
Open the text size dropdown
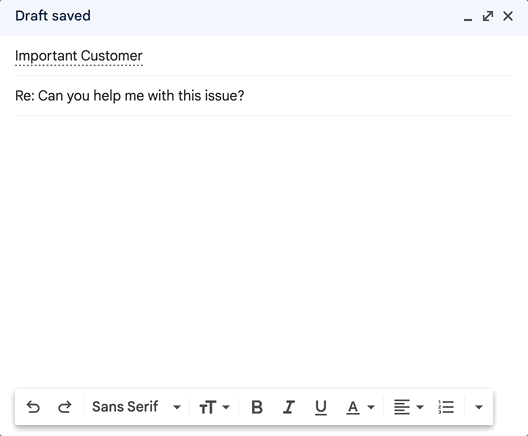pyautogui.click(x=214, y=407)
